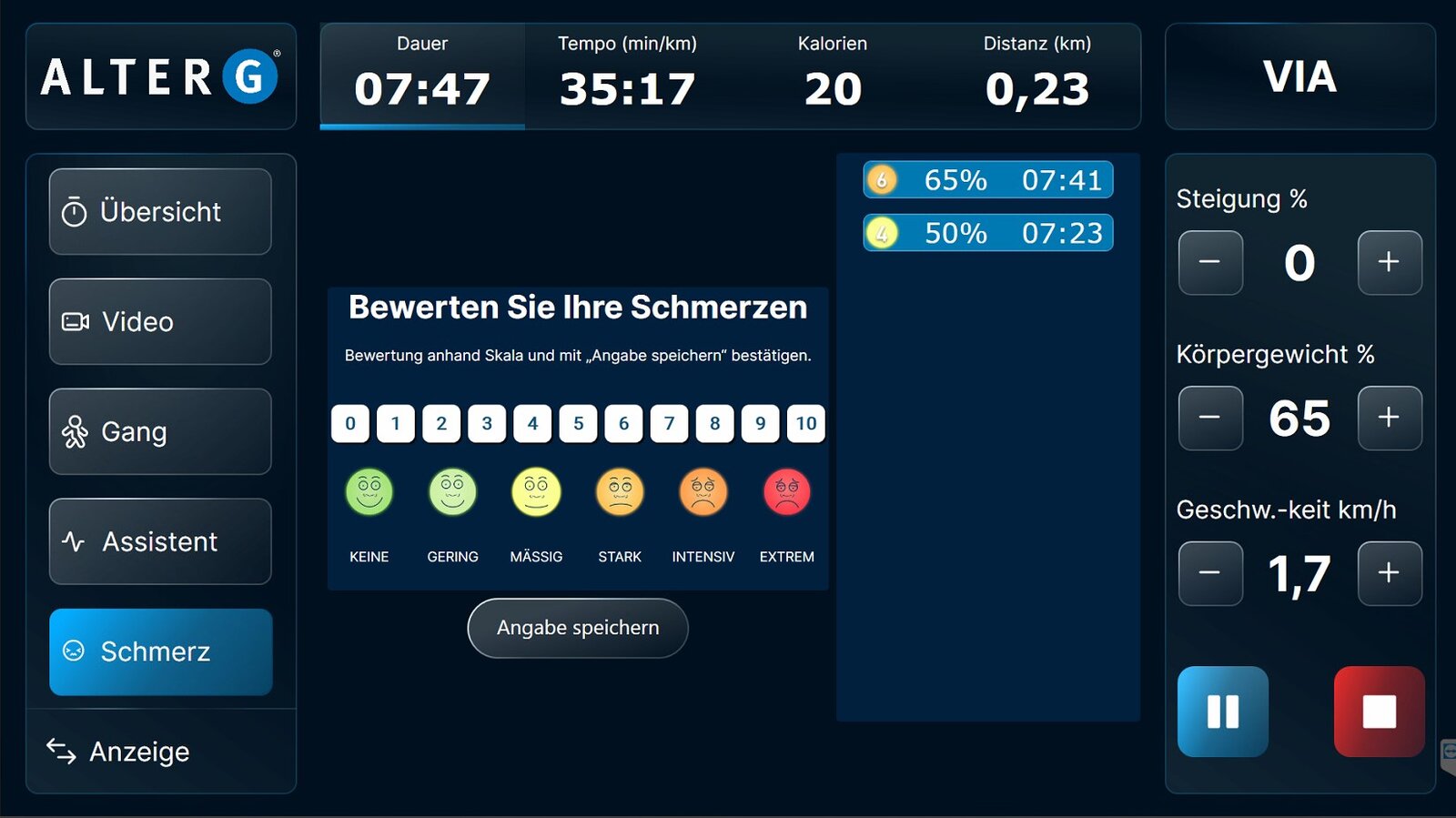The width and height of the screenshot is (1456, 818).
Task: Click the INTENSIV pain smiley
Action: 703,492
